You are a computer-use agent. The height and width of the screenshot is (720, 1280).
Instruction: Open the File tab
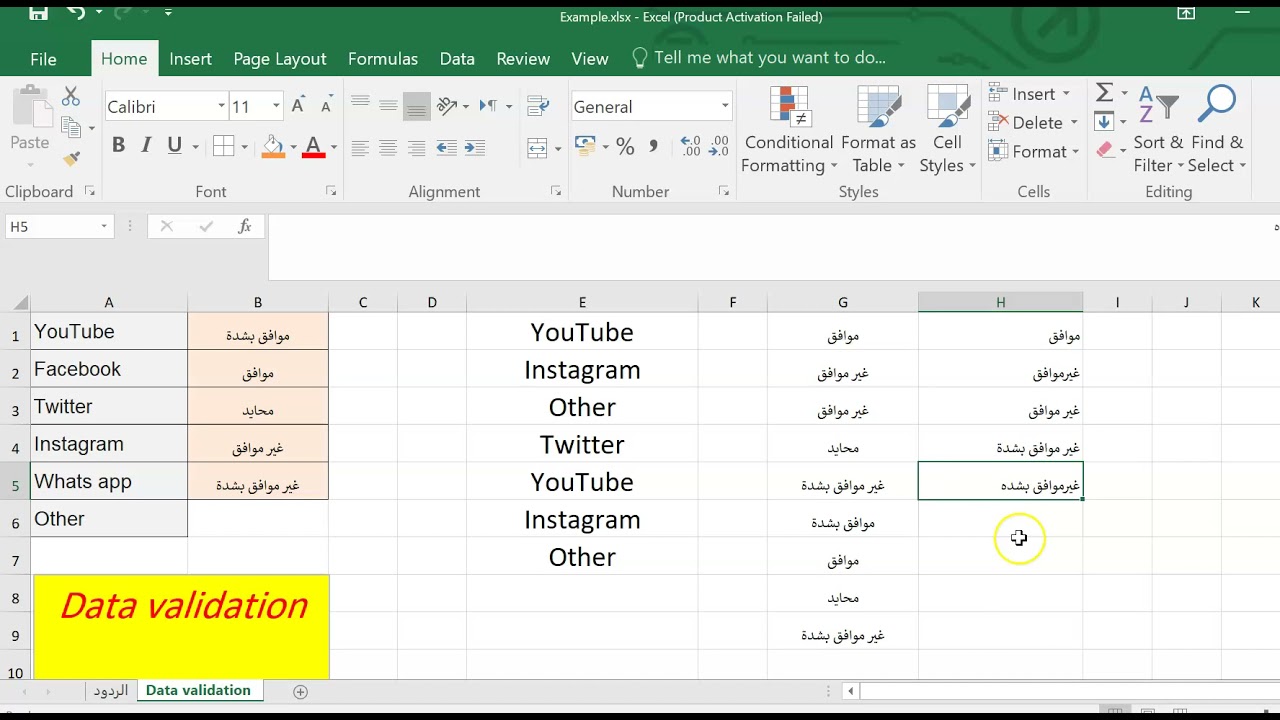pos(43,59)
